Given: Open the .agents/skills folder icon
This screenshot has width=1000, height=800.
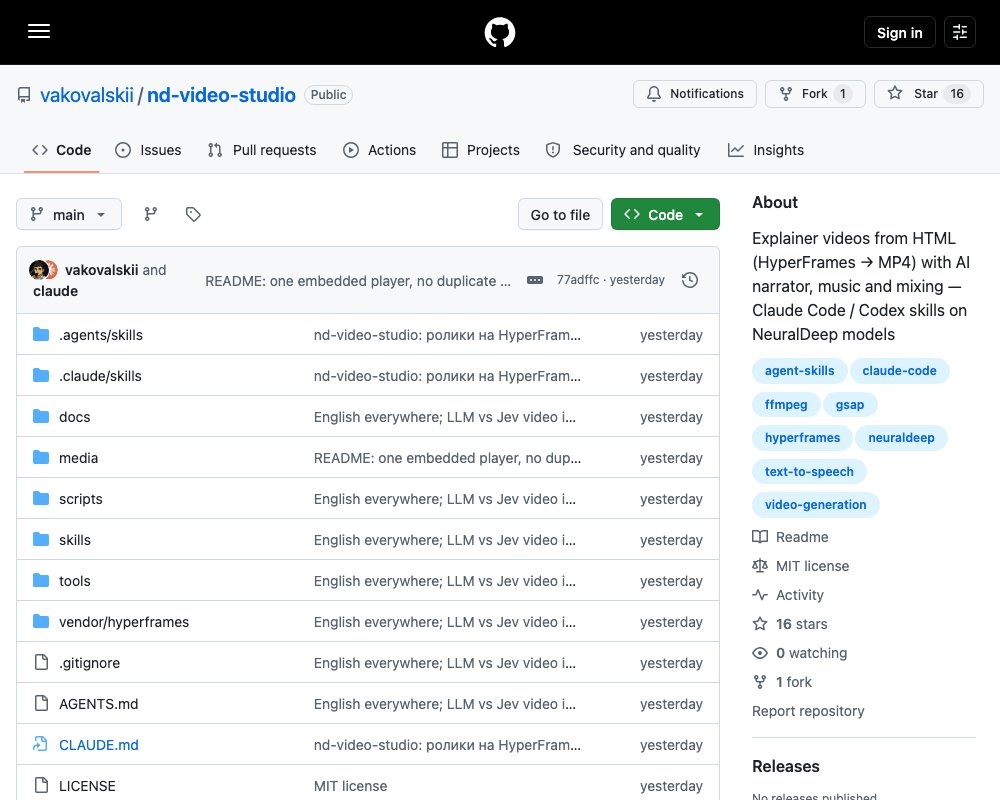Looking at the screenshot, I should [x=41, y=334].
